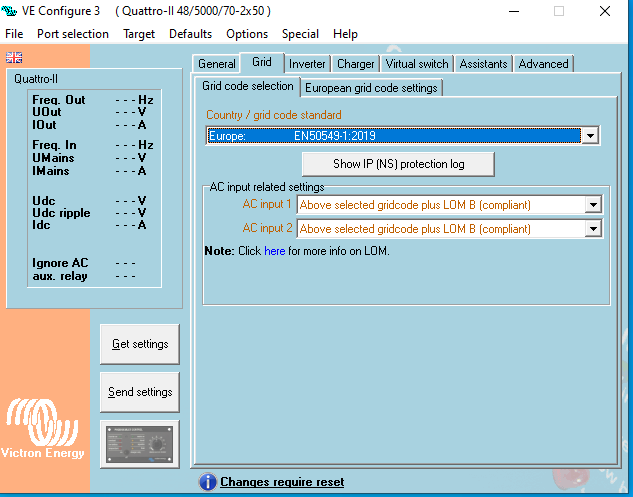Open the Options menu
The height and width of the screenshot is (497, 633).
point(247,34)
